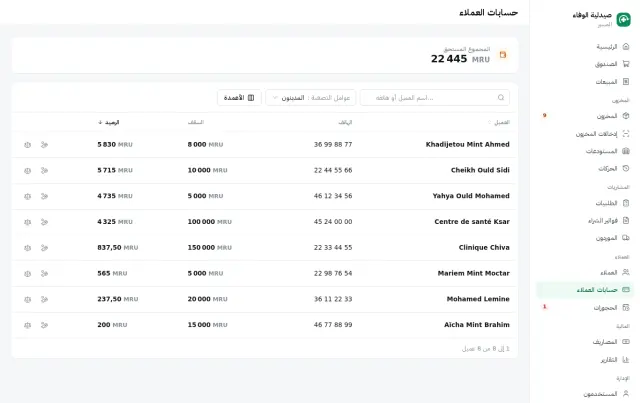
Task: Click the box icon beside المخزون
Action: click(626, 116)
